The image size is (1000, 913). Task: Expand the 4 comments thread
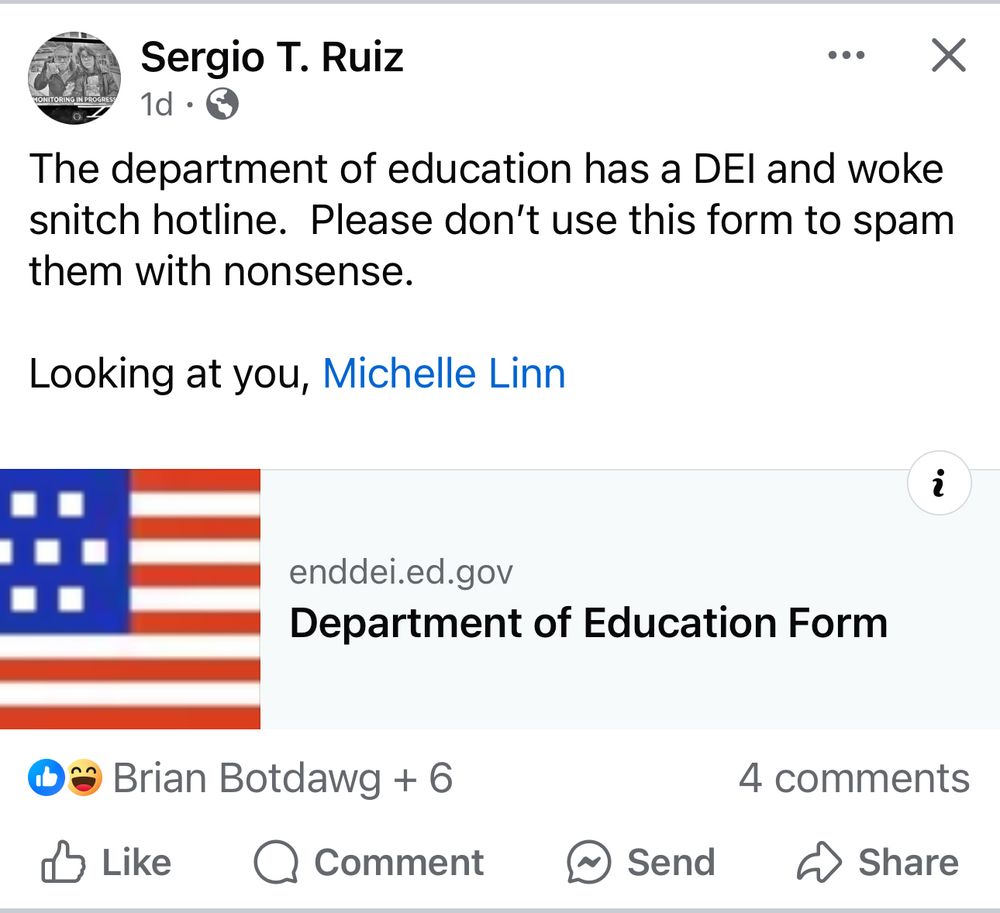coord(854,778)
